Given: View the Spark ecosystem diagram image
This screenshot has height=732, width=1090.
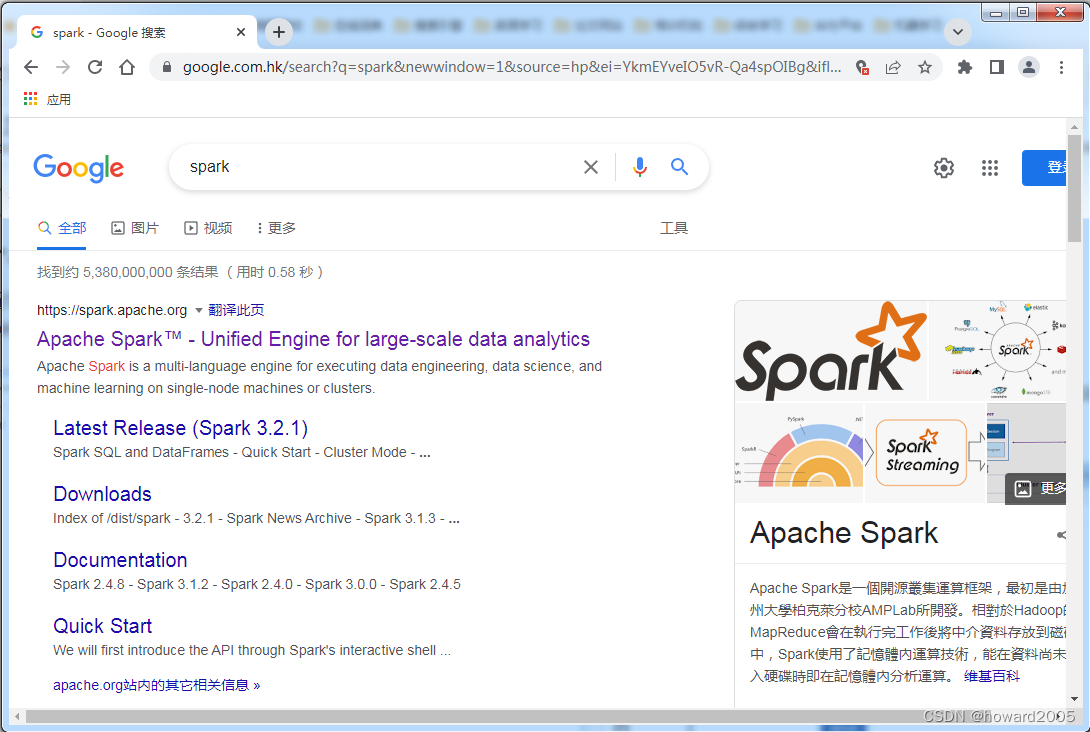Looking at the screenshot, I should pyautogui.click(x=998, y=351).
